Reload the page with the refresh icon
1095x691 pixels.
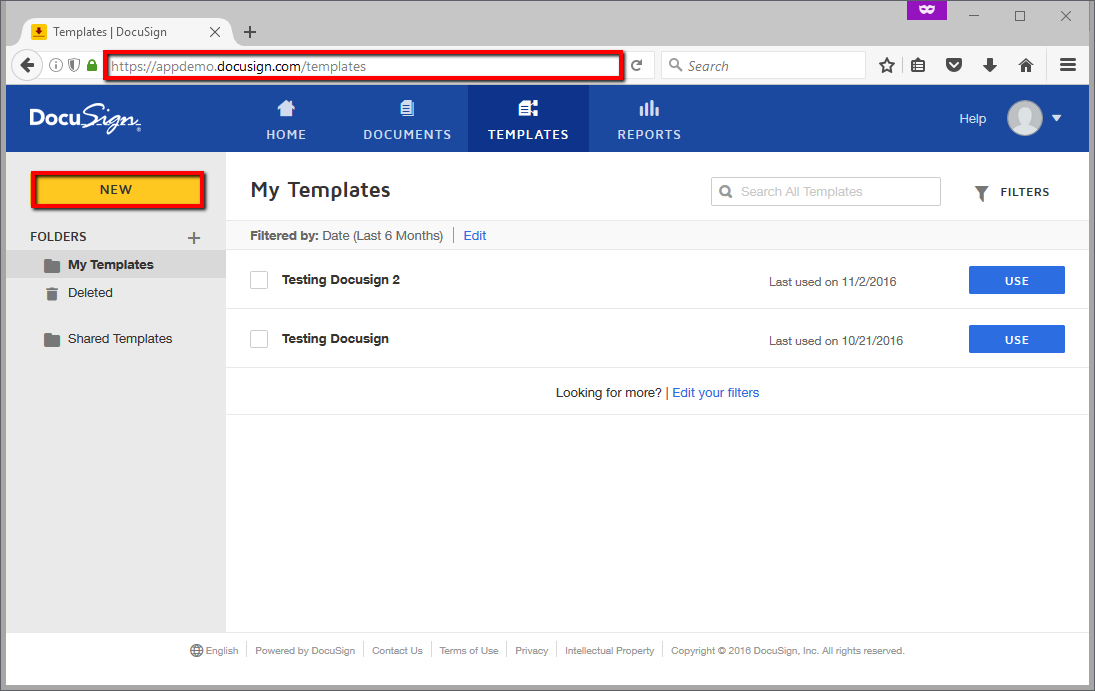pyautogui.click(x=636, y=66)
